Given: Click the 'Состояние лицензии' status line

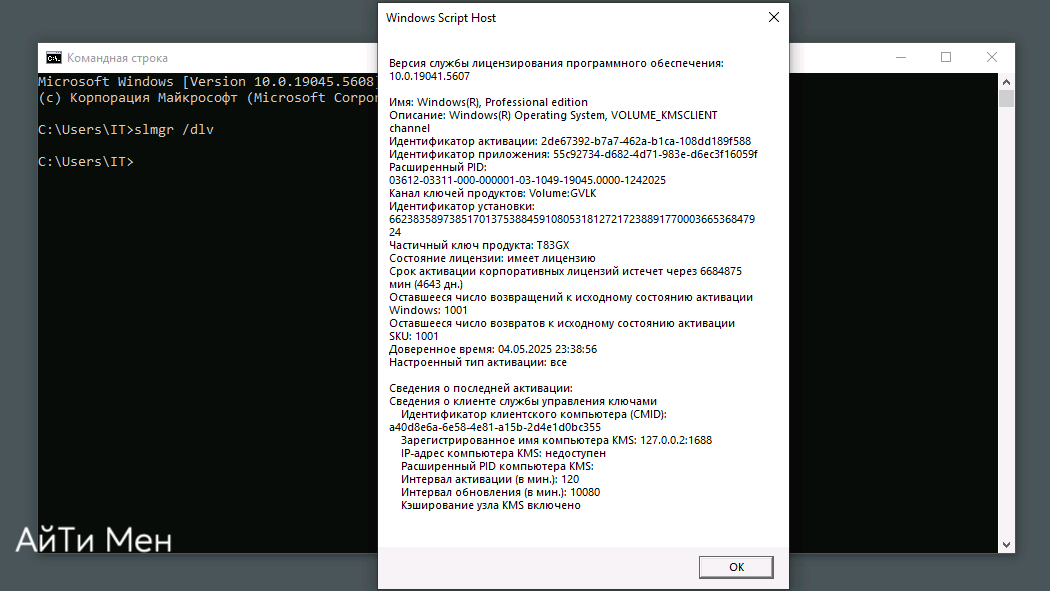Looking at the screenshot, I should tap(492, 258).
